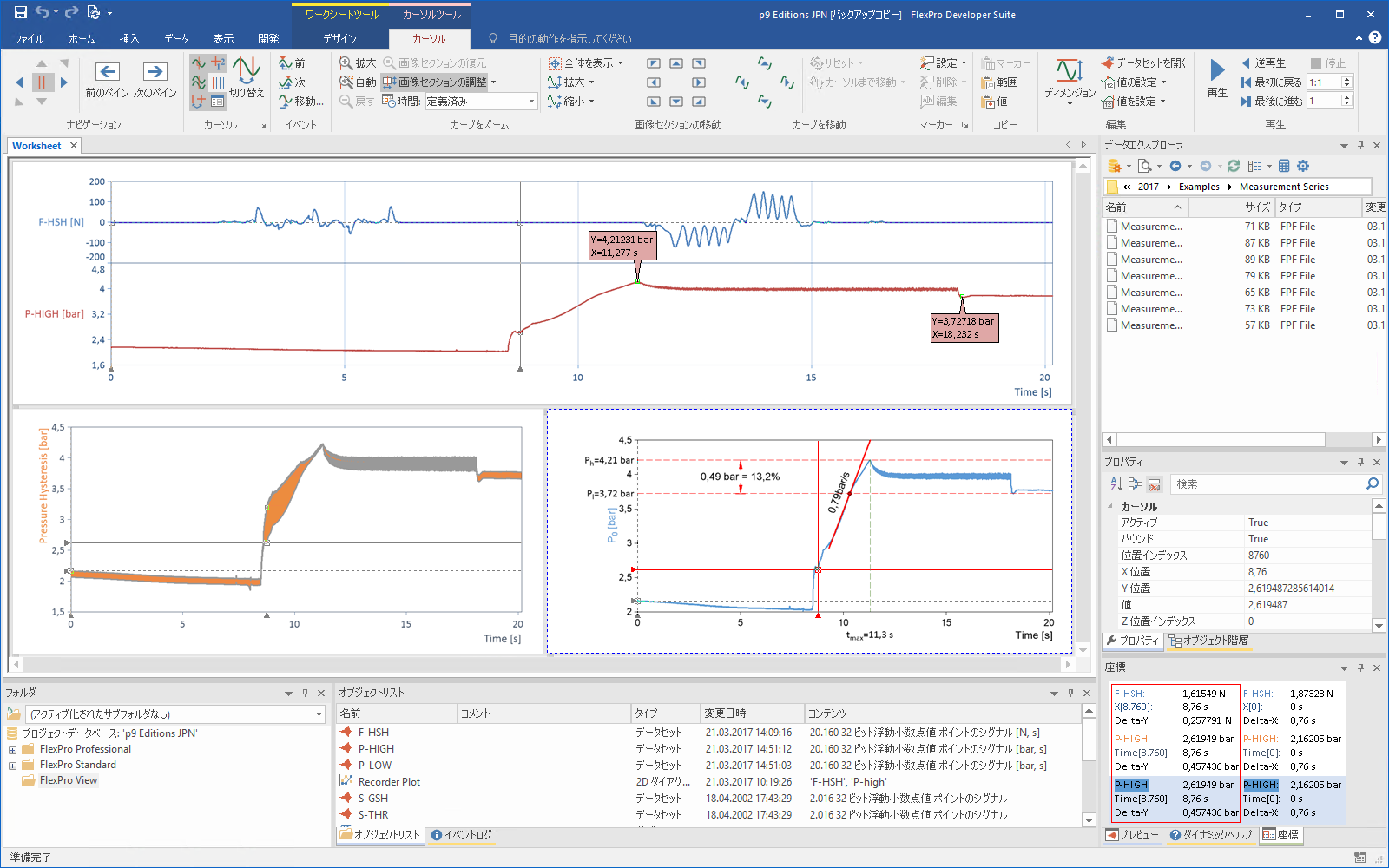Jump back to start with 最初に戻る

tap(1271, 82)
